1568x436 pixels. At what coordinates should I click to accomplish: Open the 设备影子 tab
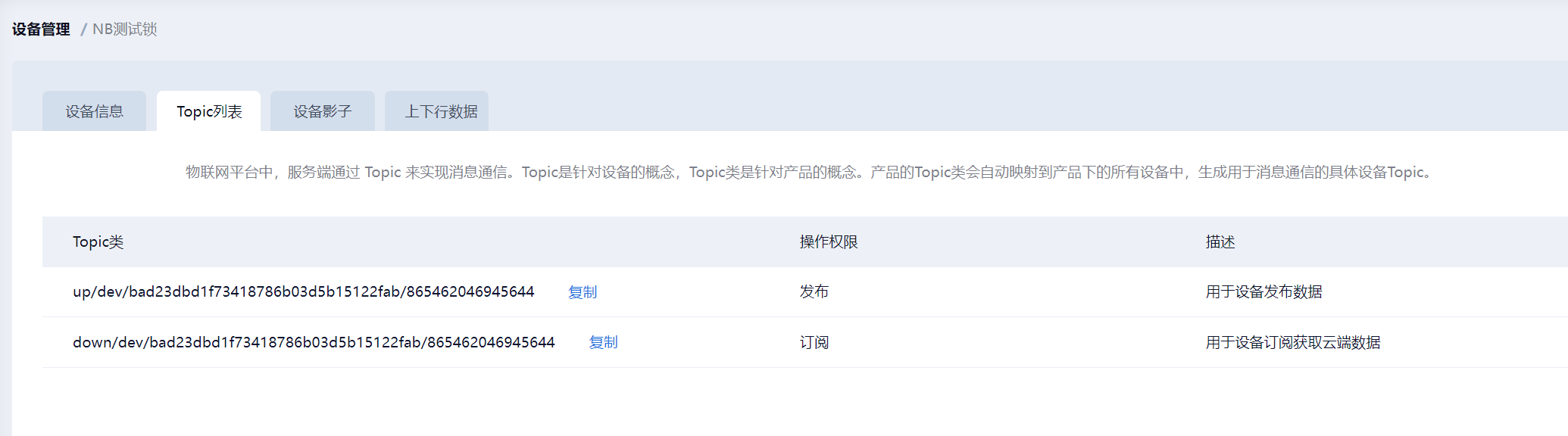pyautogui.click(x=323, y=111)
